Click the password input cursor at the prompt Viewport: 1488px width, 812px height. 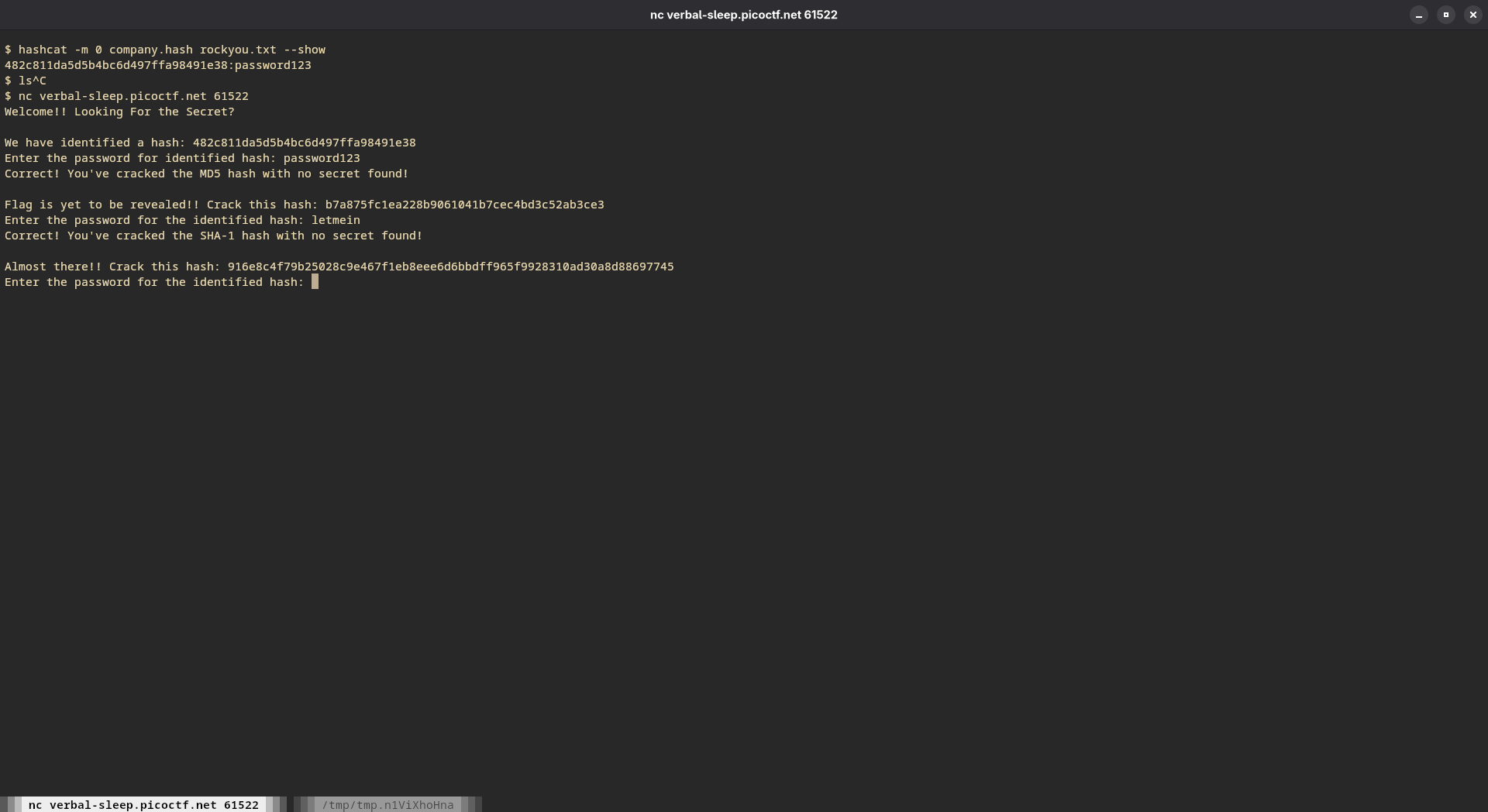315,282
